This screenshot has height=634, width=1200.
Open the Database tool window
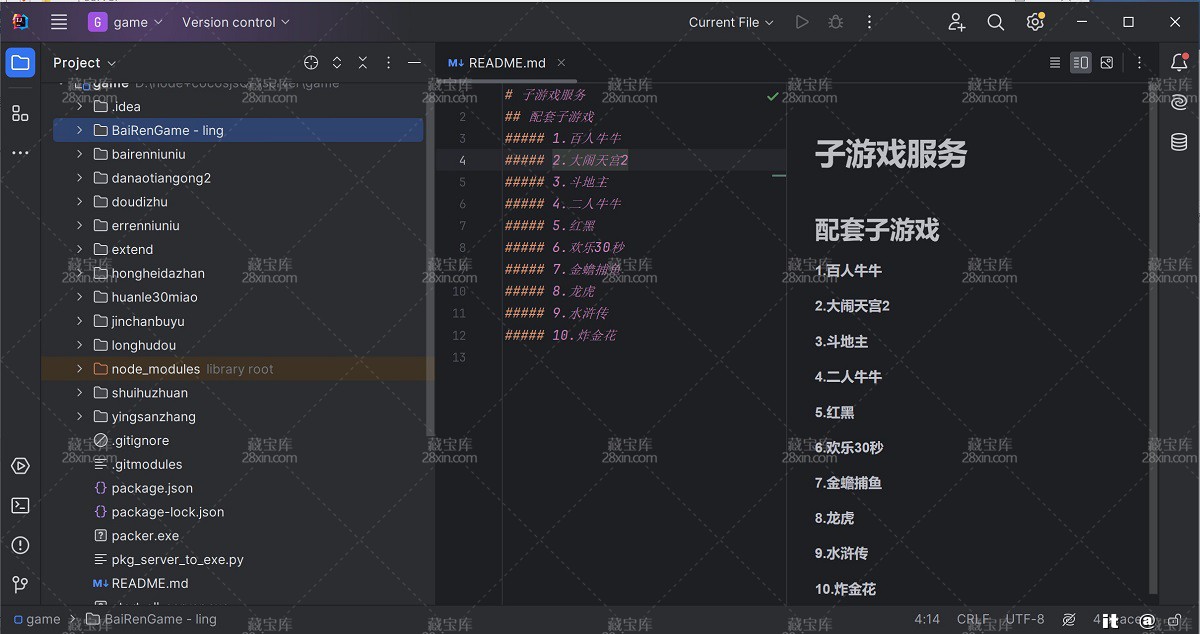click(x=1179, y=142)
